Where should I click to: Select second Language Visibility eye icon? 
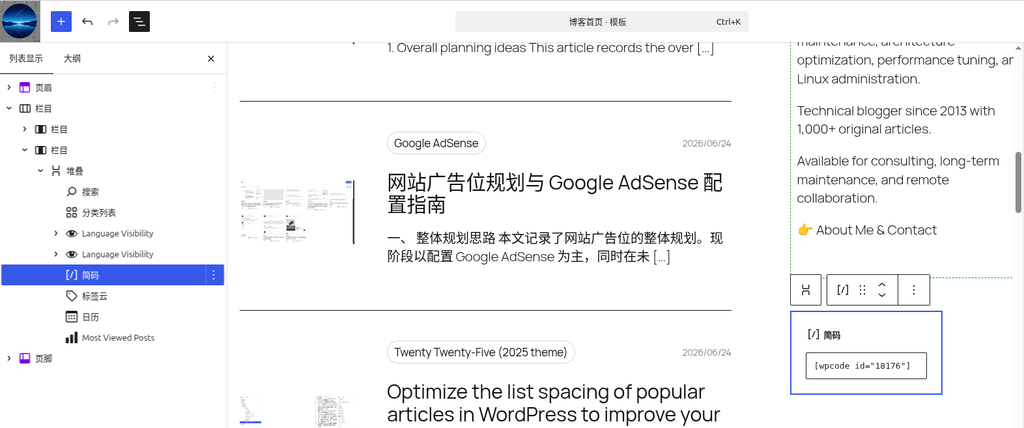click(x=72, y=254)
